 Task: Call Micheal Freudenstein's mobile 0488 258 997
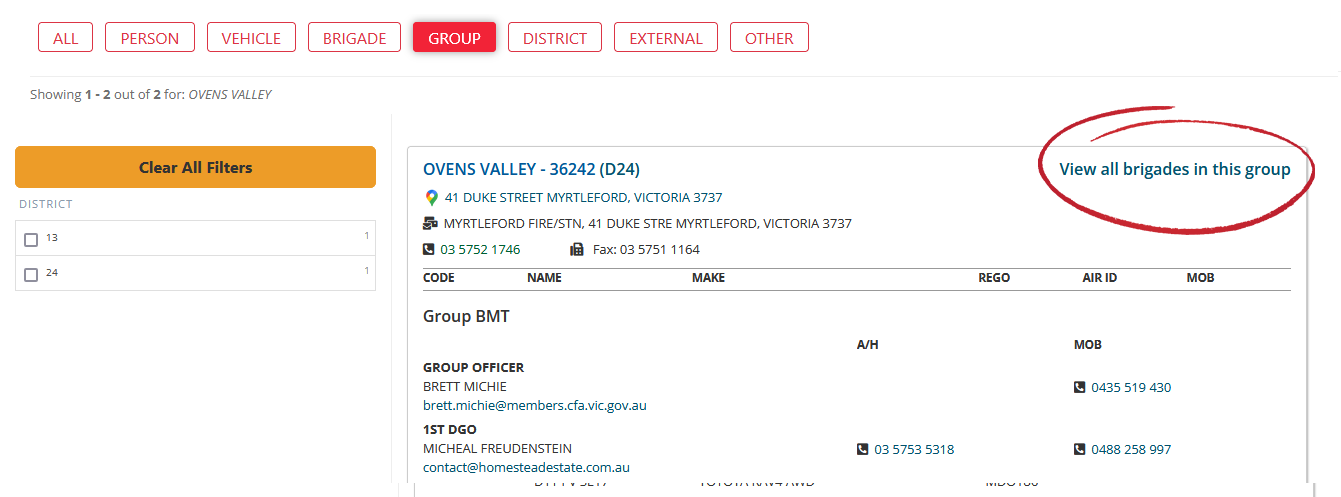(x=1131, y=450)
